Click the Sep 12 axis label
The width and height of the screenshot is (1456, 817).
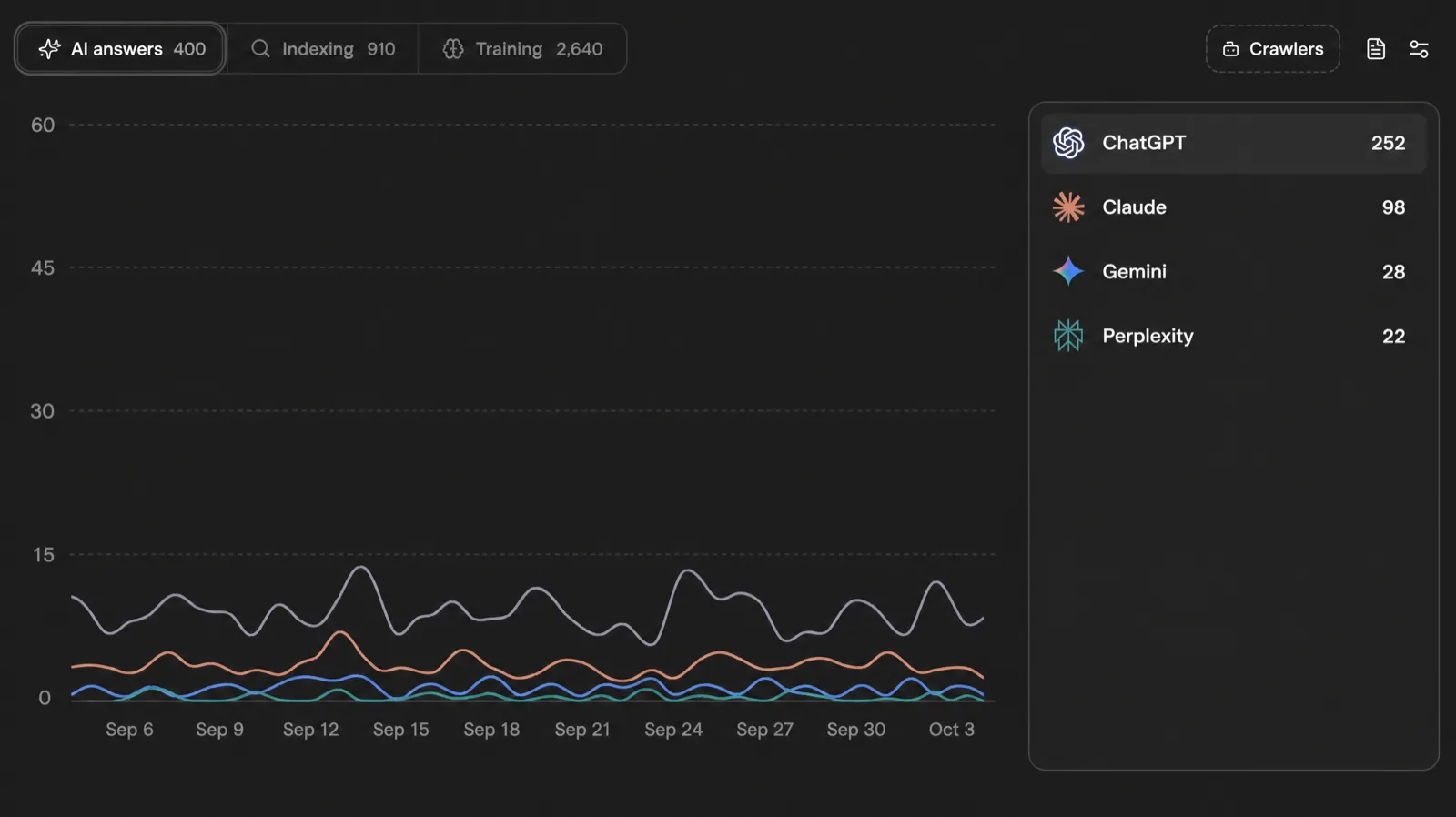(x=310, y=730)
